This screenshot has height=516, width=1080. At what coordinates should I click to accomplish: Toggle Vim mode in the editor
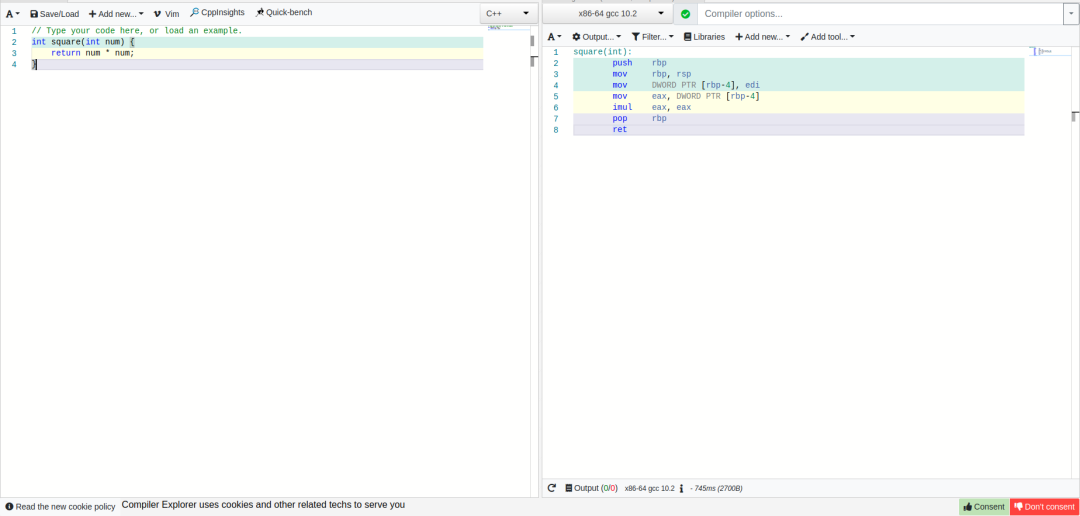pyautogui.click(x=166, y=14)
